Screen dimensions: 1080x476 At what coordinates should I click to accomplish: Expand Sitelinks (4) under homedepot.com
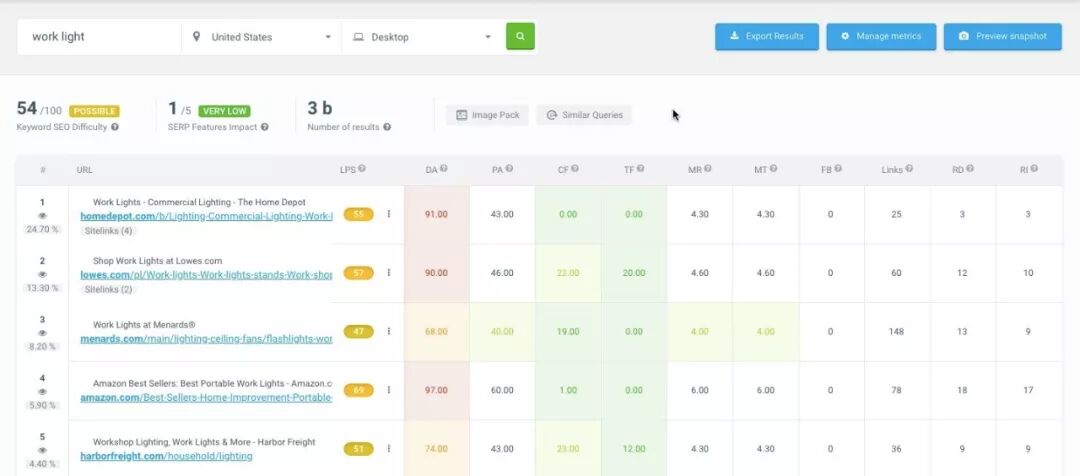[108, 231]
